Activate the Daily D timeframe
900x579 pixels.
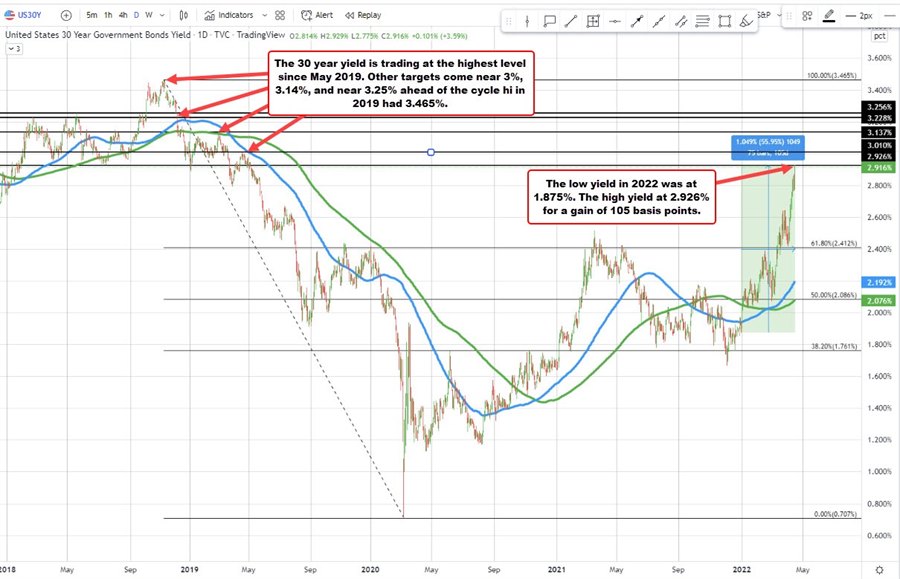135,15
